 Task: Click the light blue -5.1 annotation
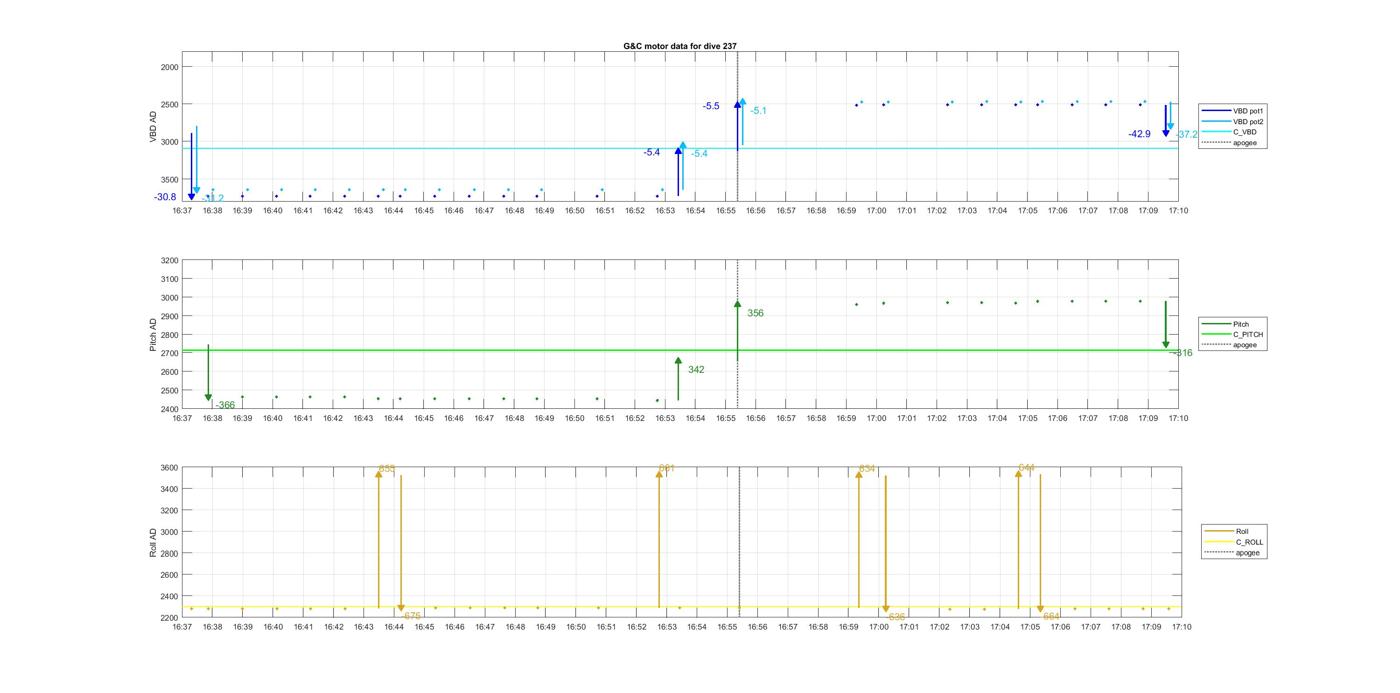click(759, 111)
